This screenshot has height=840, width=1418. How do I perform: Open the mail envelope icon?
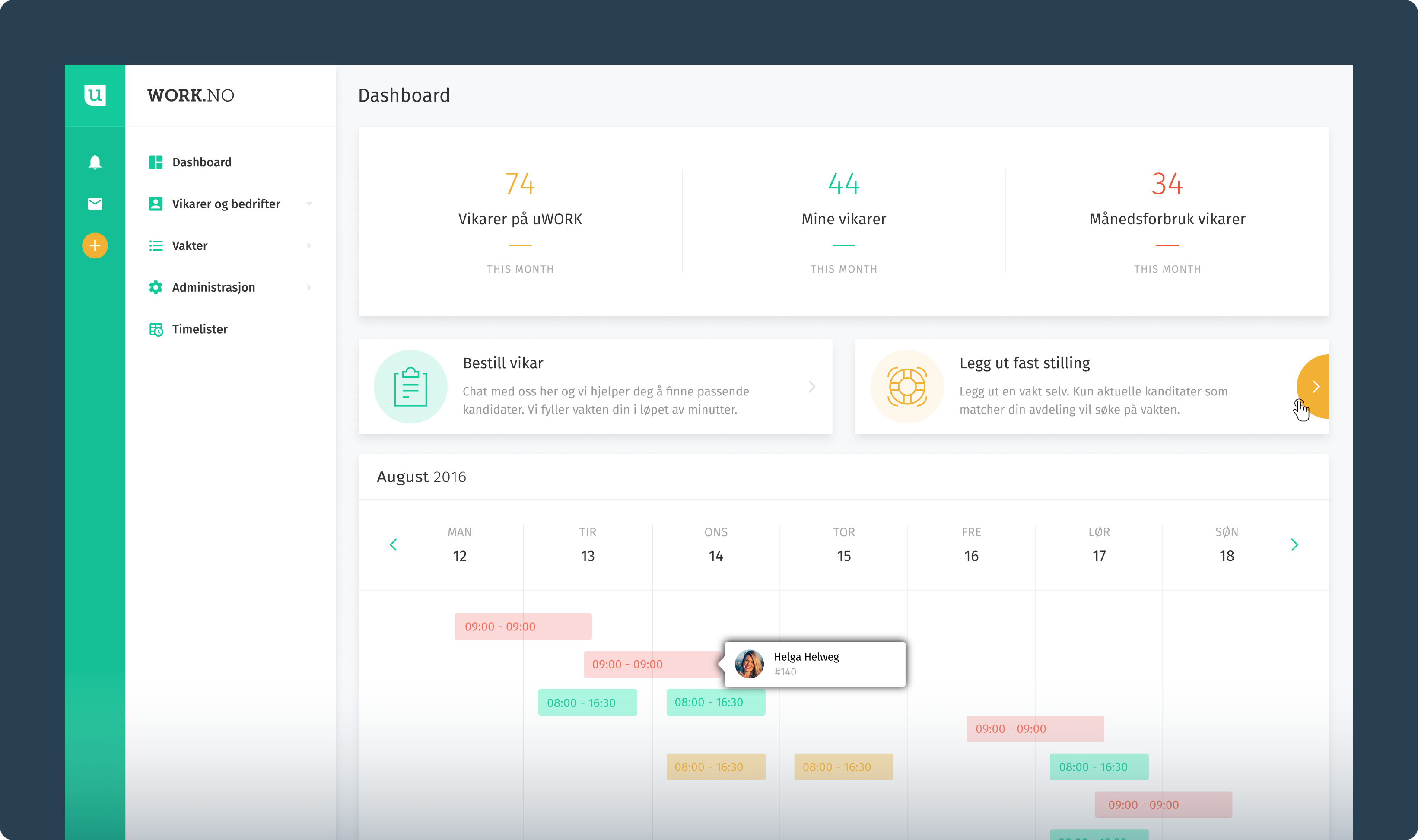(95, 204)
